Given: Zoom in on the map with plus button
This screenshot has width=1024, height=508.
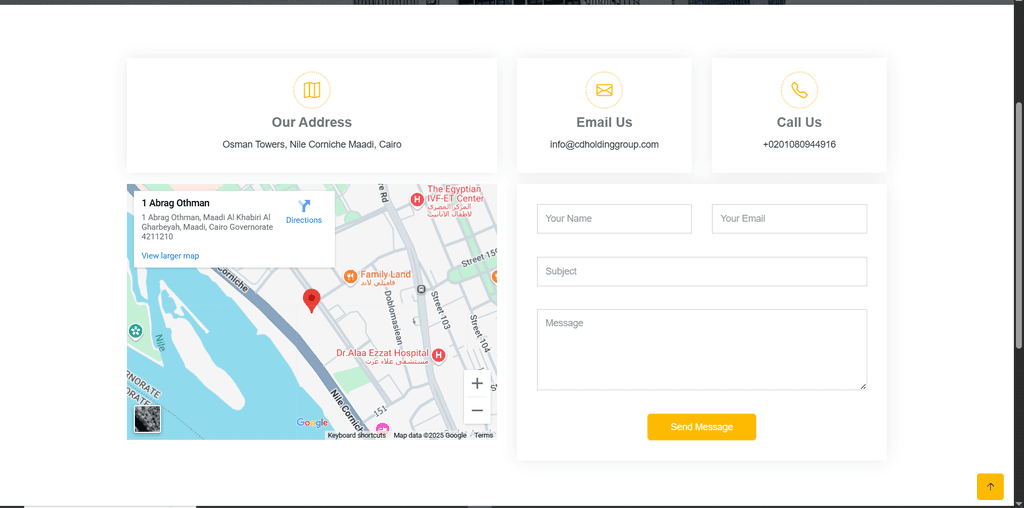Looking at the screenshot, I should point(477,383).
